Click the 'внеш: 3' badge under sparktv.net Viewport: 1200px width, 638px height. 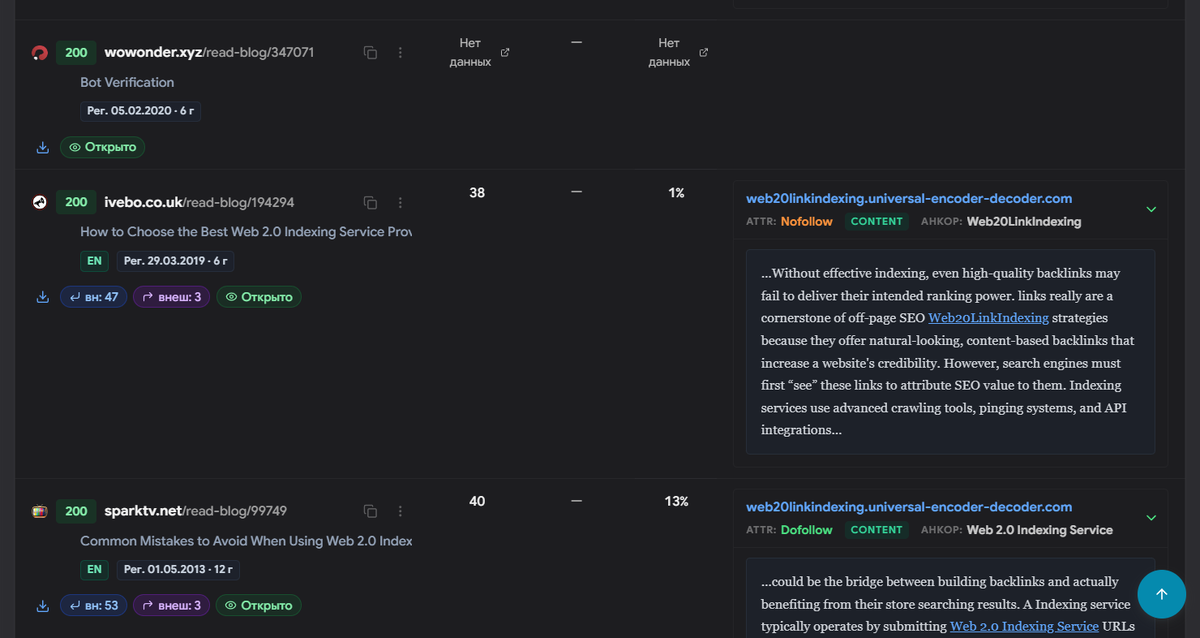[172, 606]
